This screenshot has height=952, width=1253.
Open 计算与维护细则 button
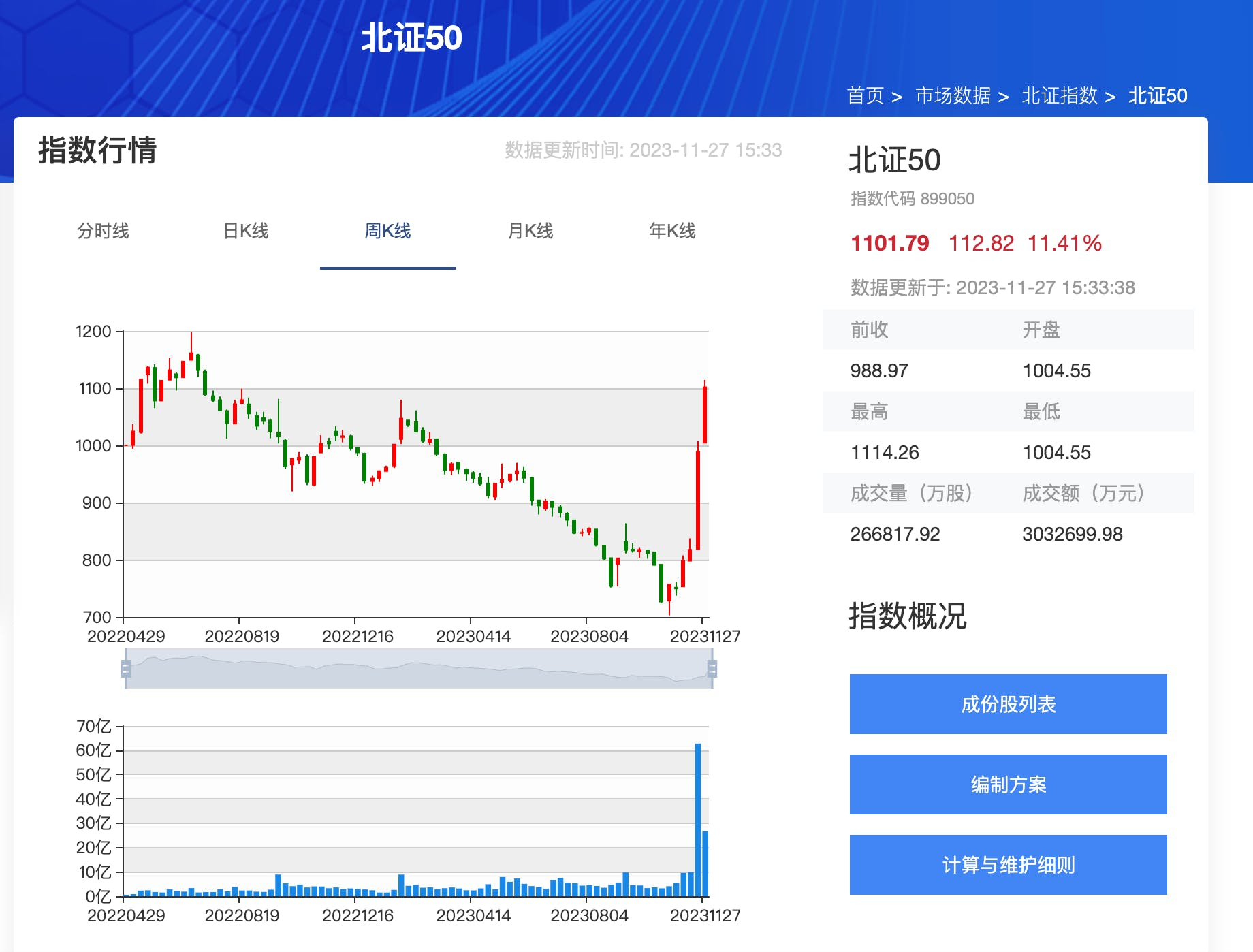point(1008,865)
